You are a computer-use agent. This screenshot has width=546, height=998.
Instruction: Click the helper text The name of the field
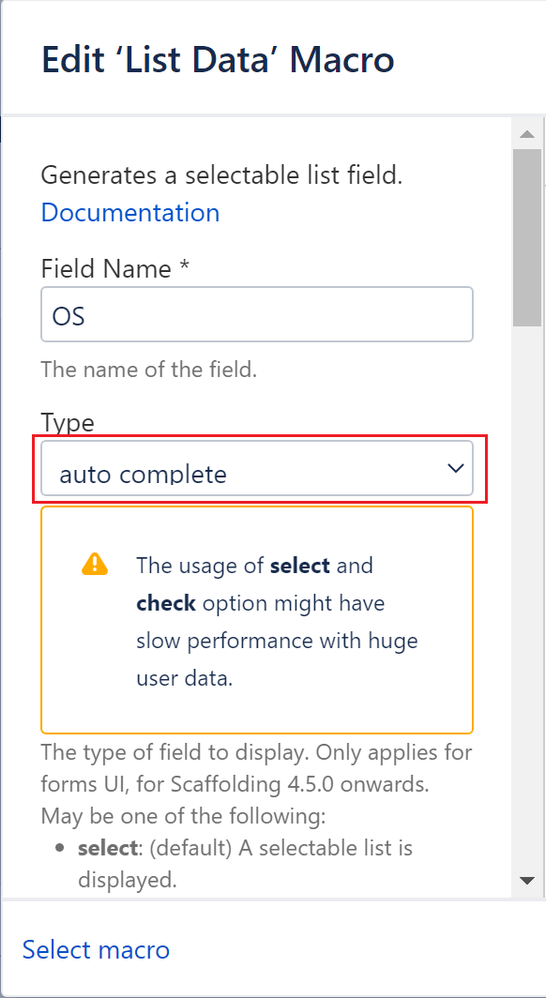(149, 370)
